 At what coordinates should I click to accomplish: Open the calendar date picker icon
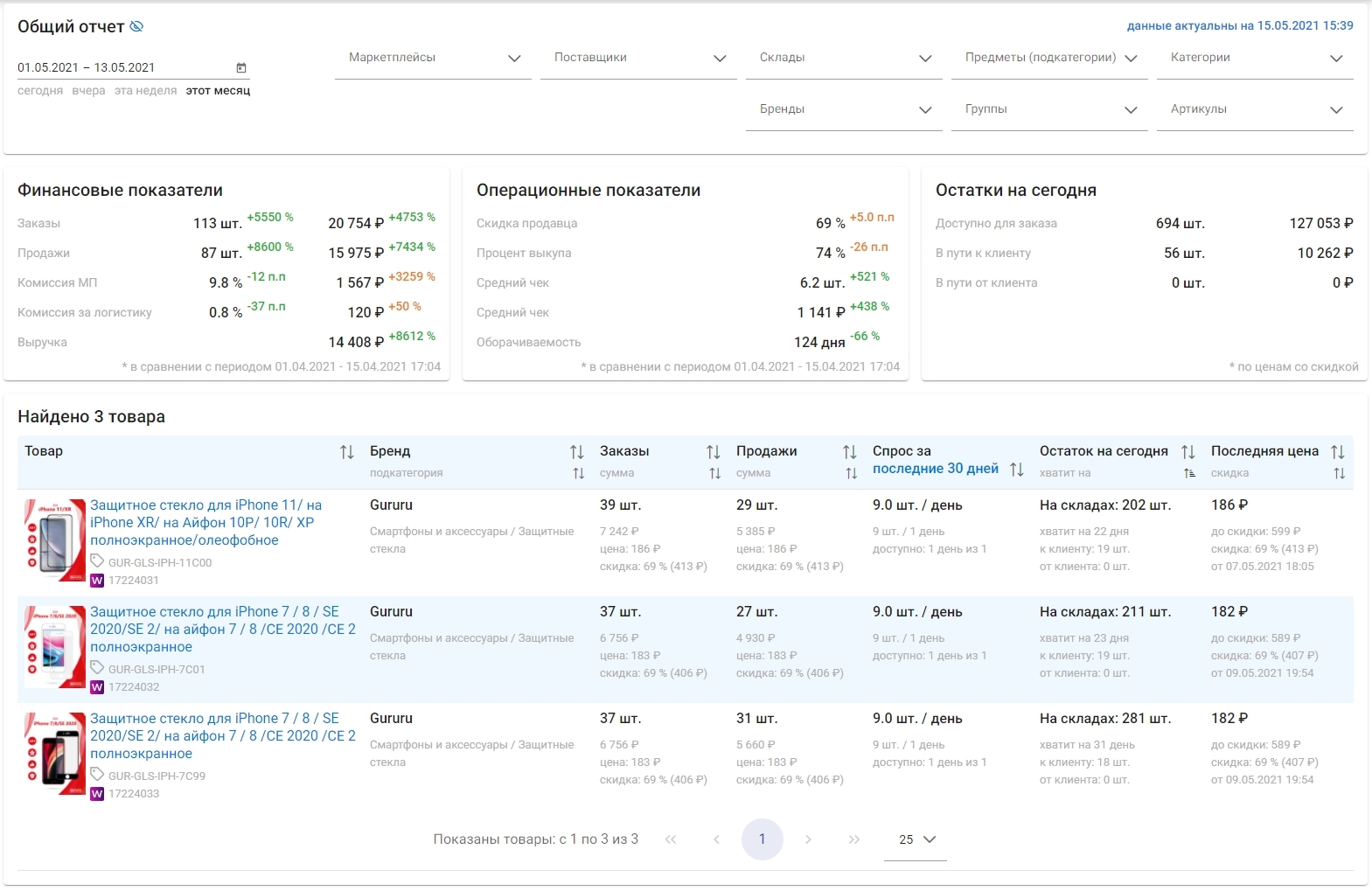(241, 67)
